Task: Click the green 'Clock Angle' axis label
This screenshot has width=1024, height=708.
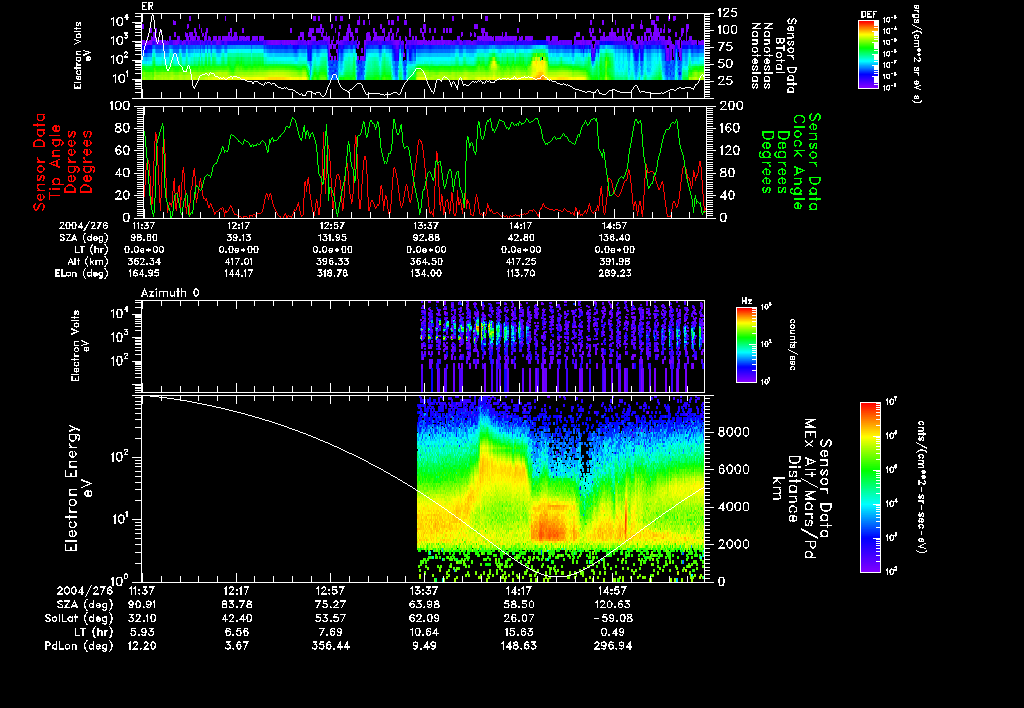Action: tap(797, 162)
